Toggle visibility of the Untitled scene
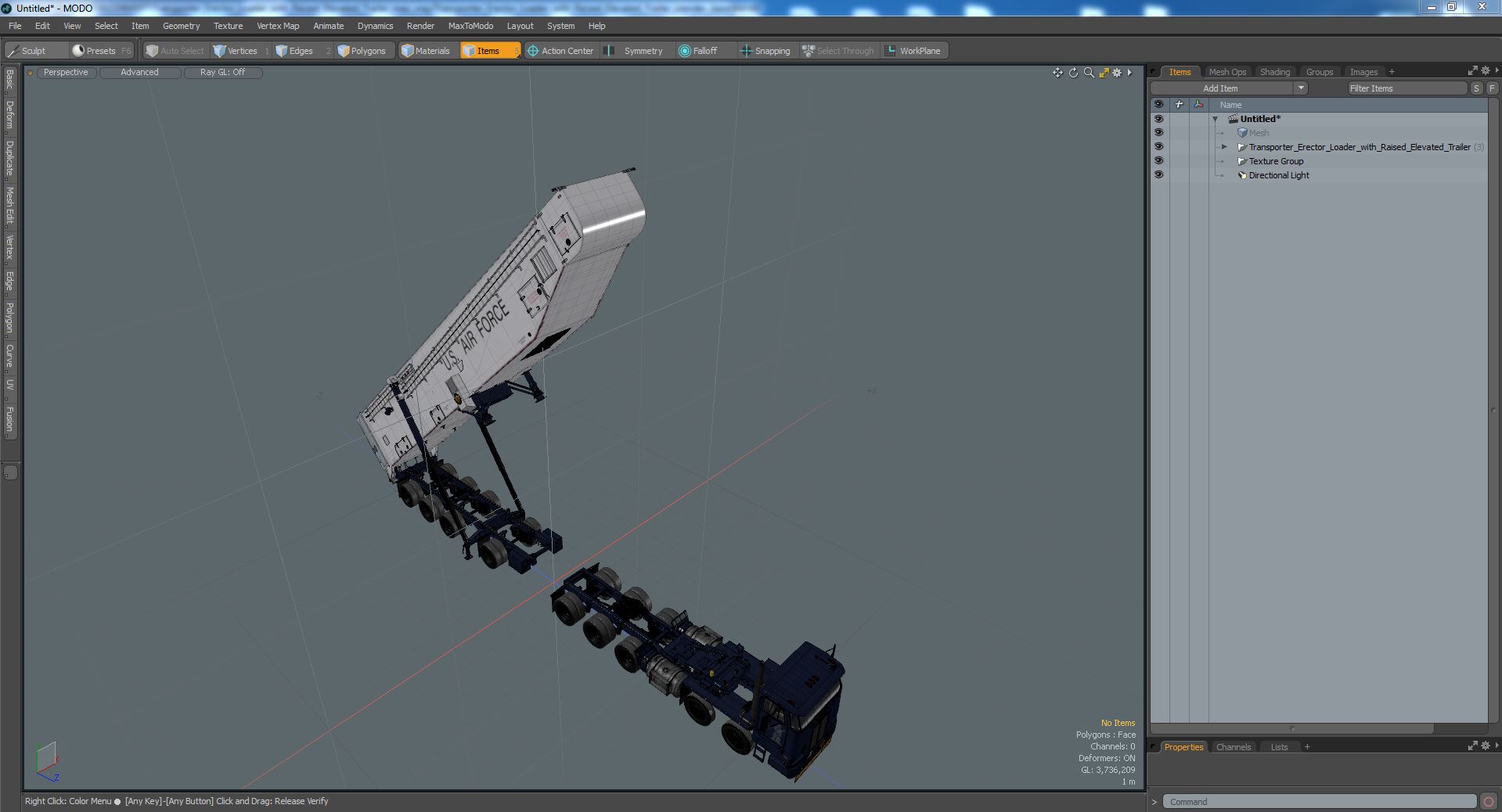The image size is (1502, 812). [x=1158, y=119]
